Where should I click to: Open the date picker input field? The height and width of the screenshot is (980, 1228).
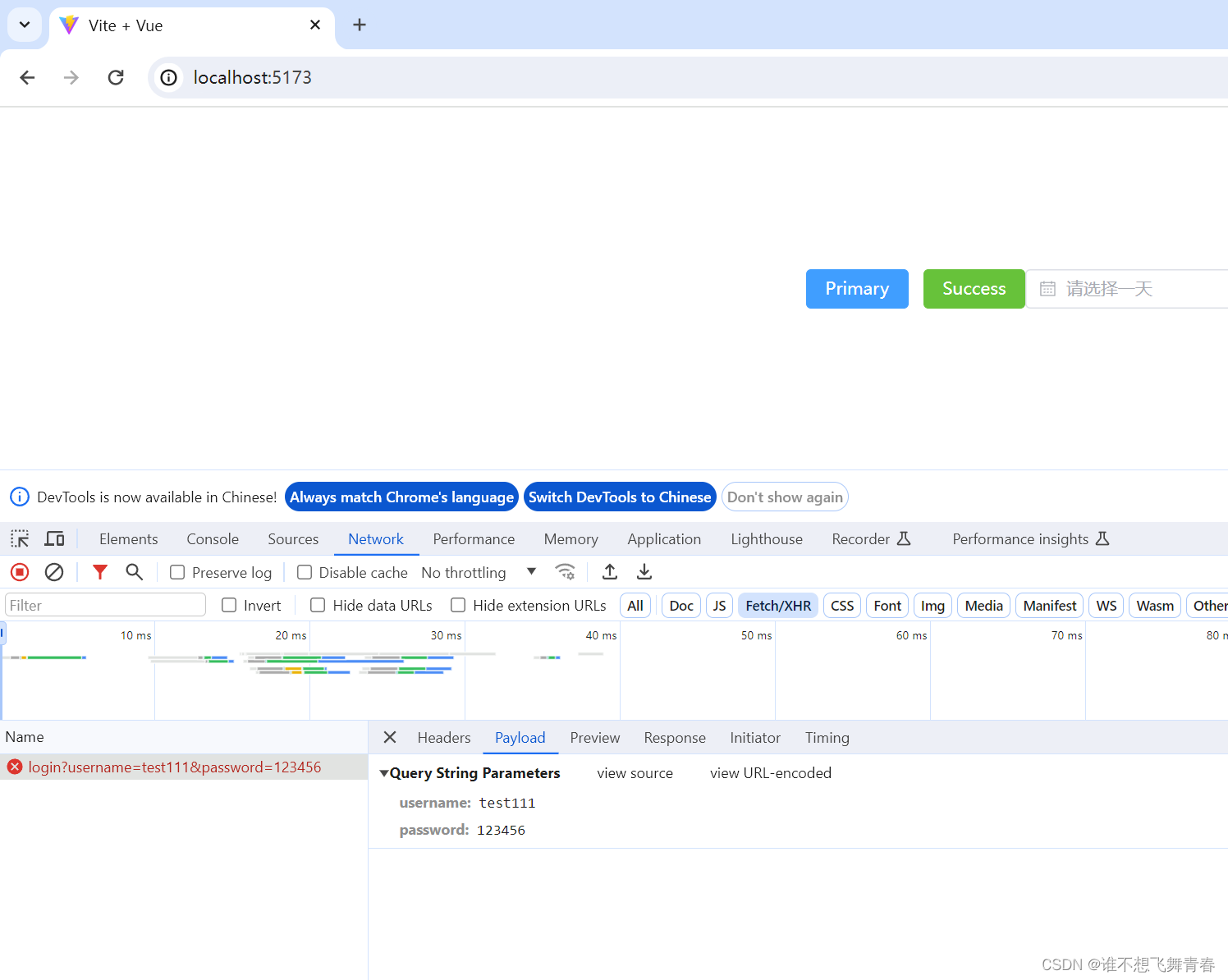[1127, 289]
